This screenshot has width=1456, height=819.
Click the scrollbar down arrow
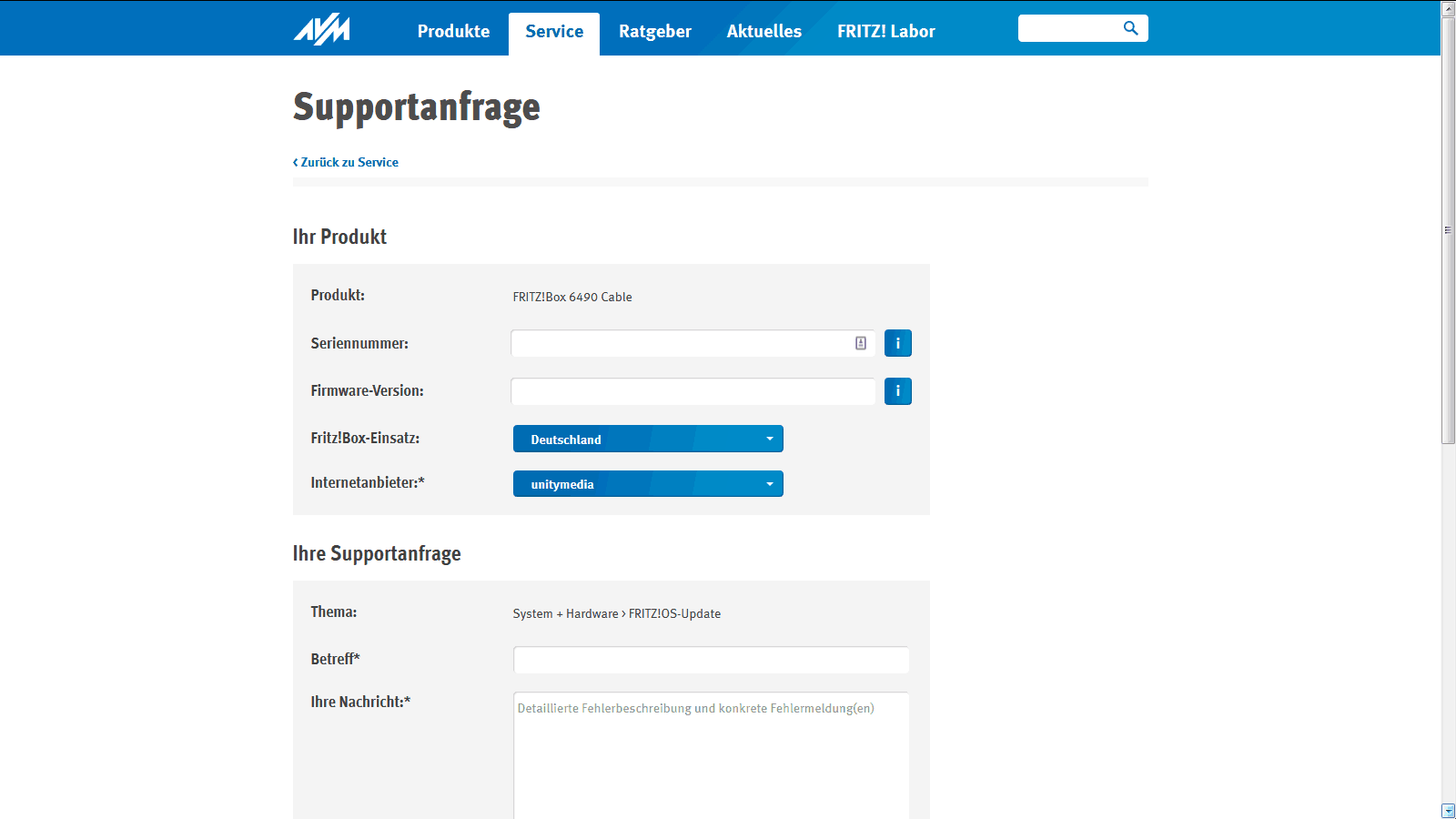coord(1448,811)
